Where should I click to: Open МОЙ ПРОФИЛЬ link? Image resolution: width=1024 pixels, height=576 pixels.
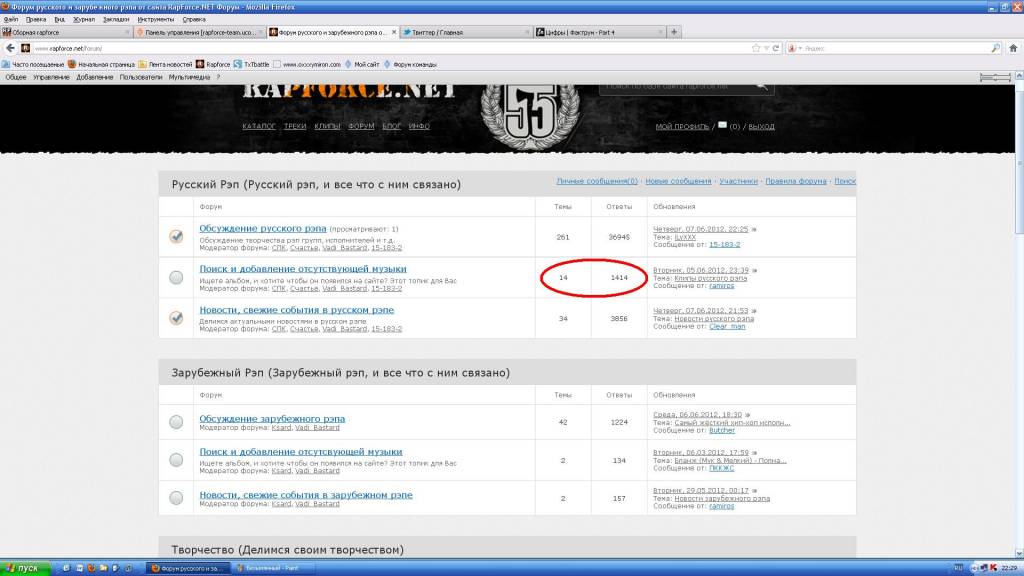click(682, 127)
